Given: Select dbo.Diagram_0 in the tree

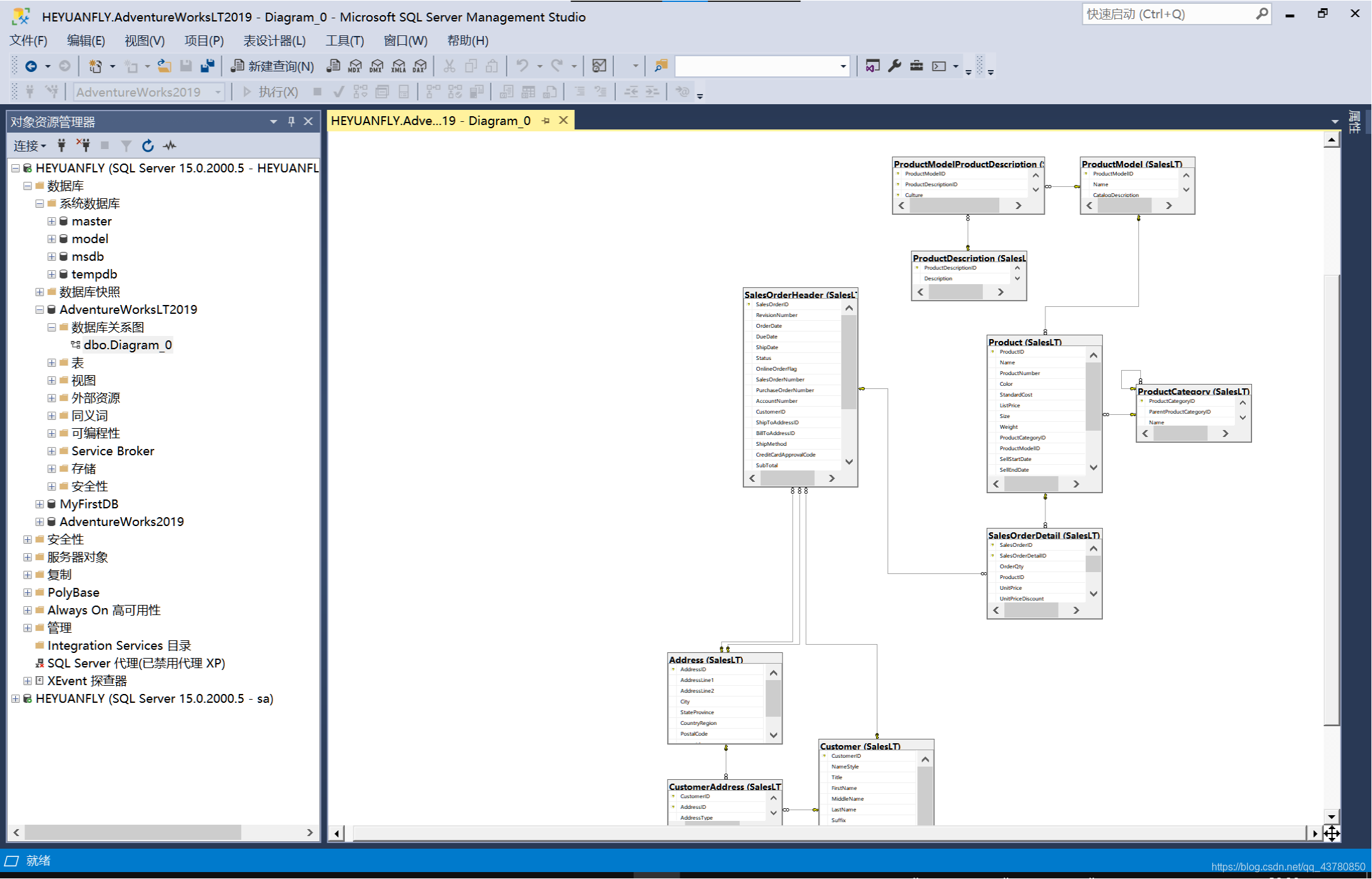Looking at the screenshot, I should click(x=128, y=345).
